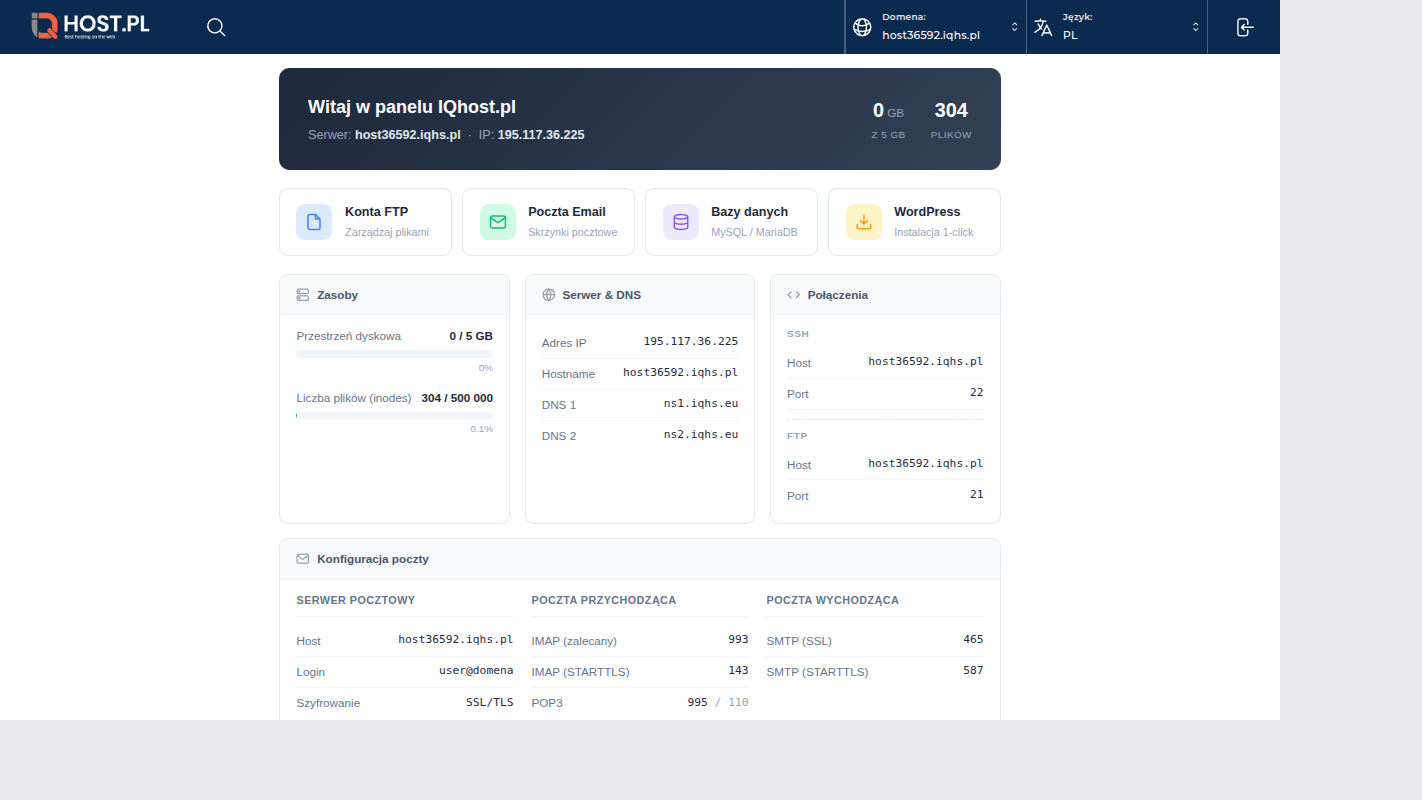
Task: Click the SSH Host value
Action: point(926,362)
